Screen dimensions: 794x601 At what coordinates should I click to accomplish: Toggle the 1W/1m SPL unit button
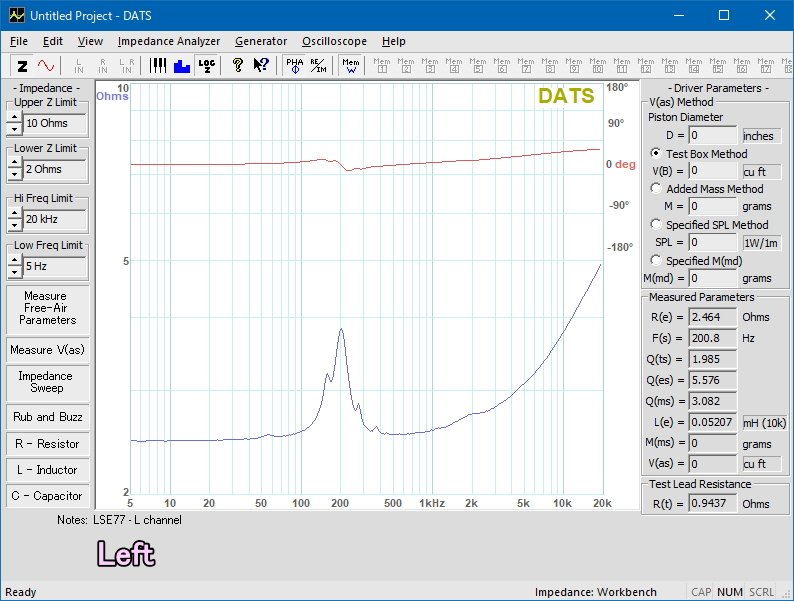(761, 243)
